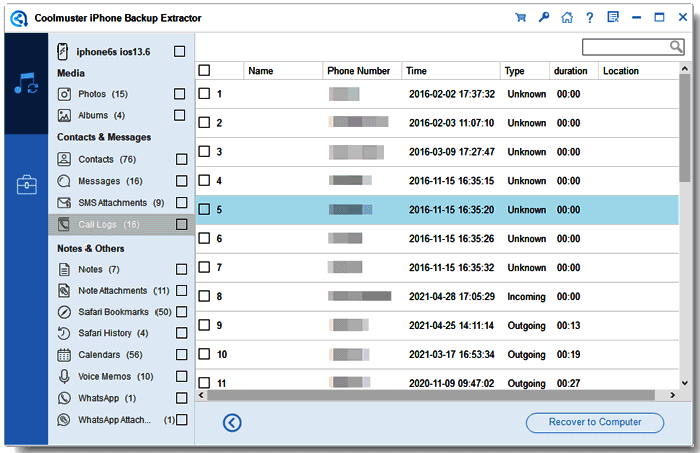Open the toolbox briefcase sidebar icon
Screen dimensions: 700x453
pos(27,184)
